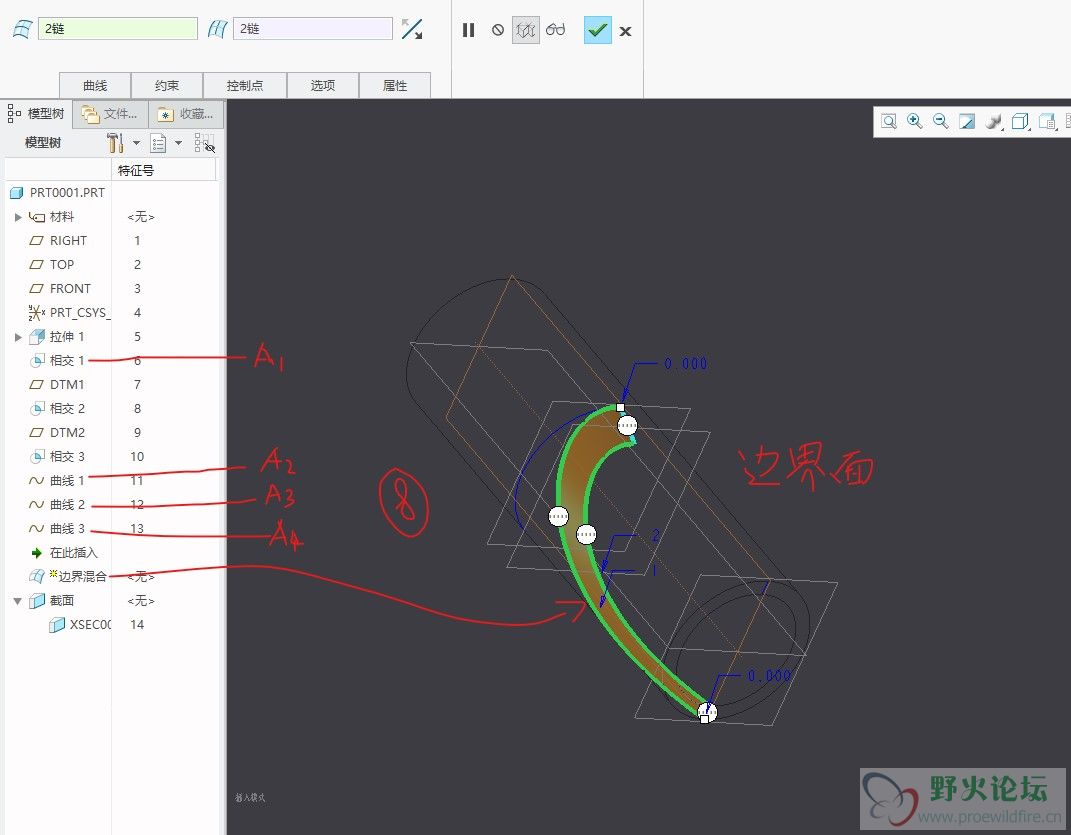The height and width of the screenshot is (835, 1071).
Task: Click the tree show list icon
Action: click(158, 143)
